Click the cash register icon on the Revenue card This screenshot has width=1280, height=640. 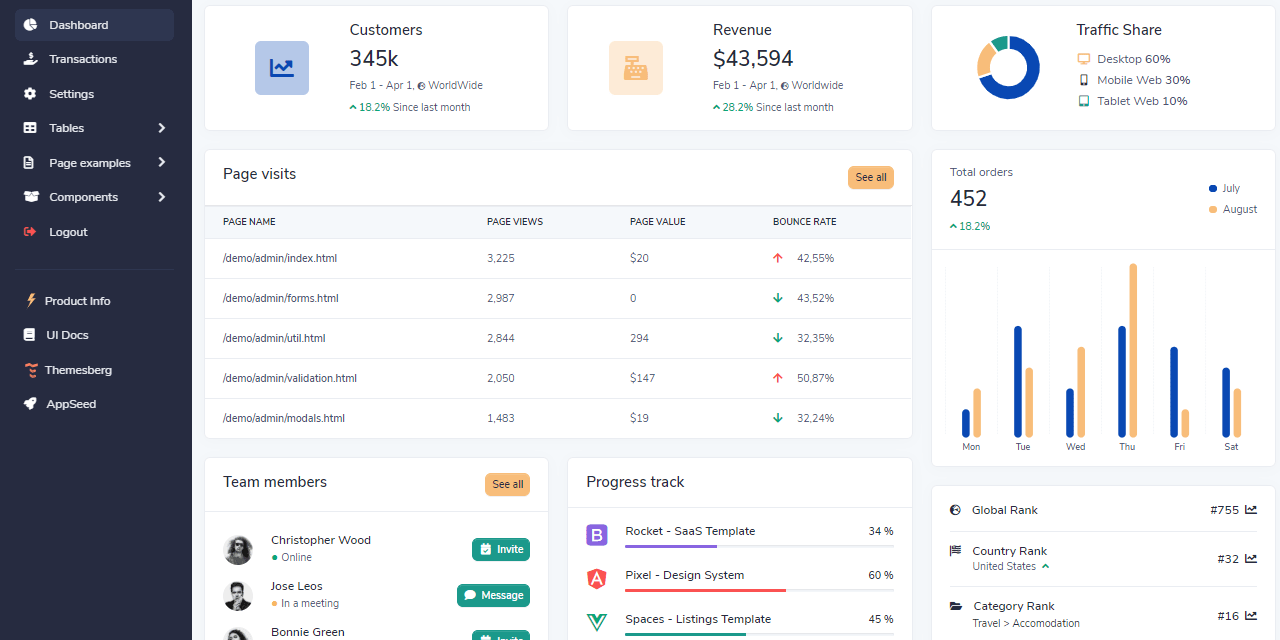click(x=636, y=68)
